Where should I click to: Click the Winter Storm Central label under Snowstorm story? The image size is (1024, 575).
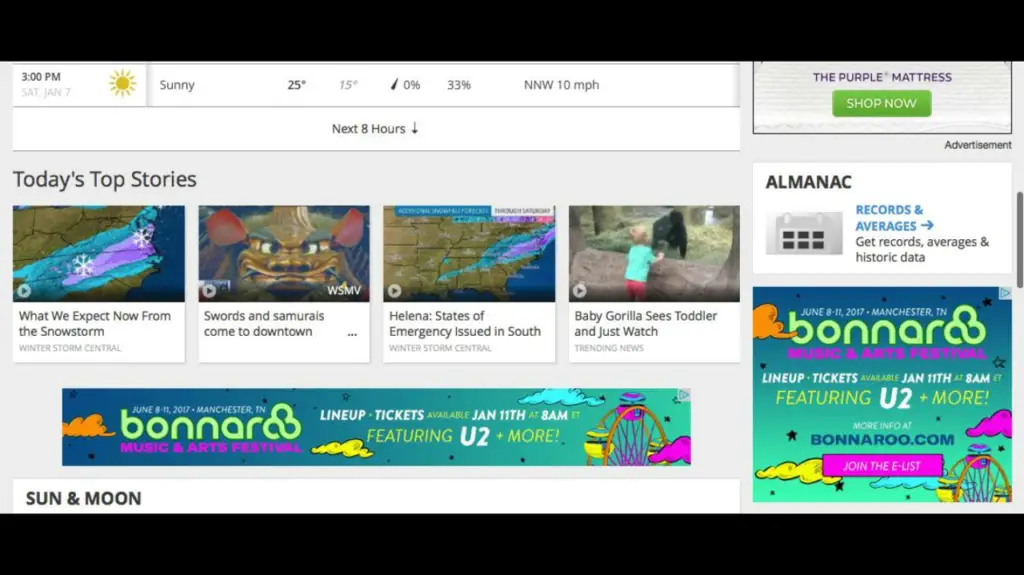70,348
